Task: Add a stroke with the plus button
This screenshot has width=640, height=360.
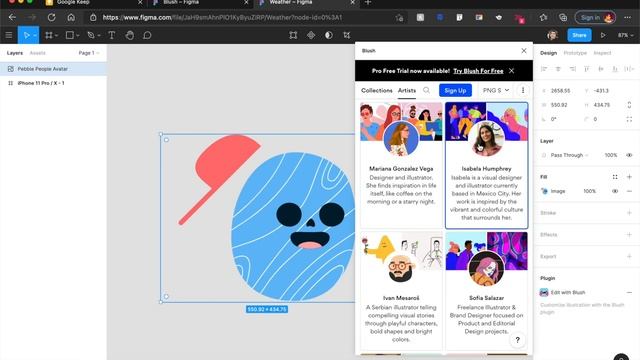Action: click(629, 213)
